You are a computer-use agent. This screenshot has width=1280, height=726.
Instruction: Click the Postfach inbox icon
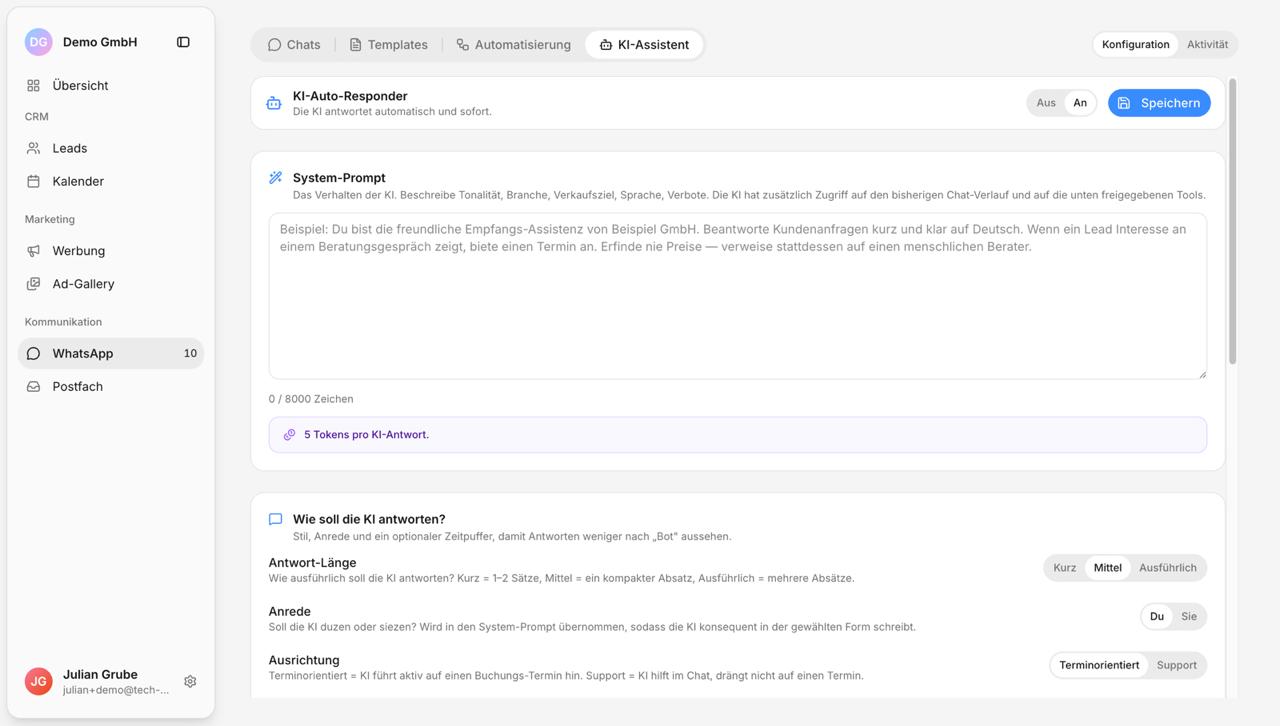tap(33, 386)
